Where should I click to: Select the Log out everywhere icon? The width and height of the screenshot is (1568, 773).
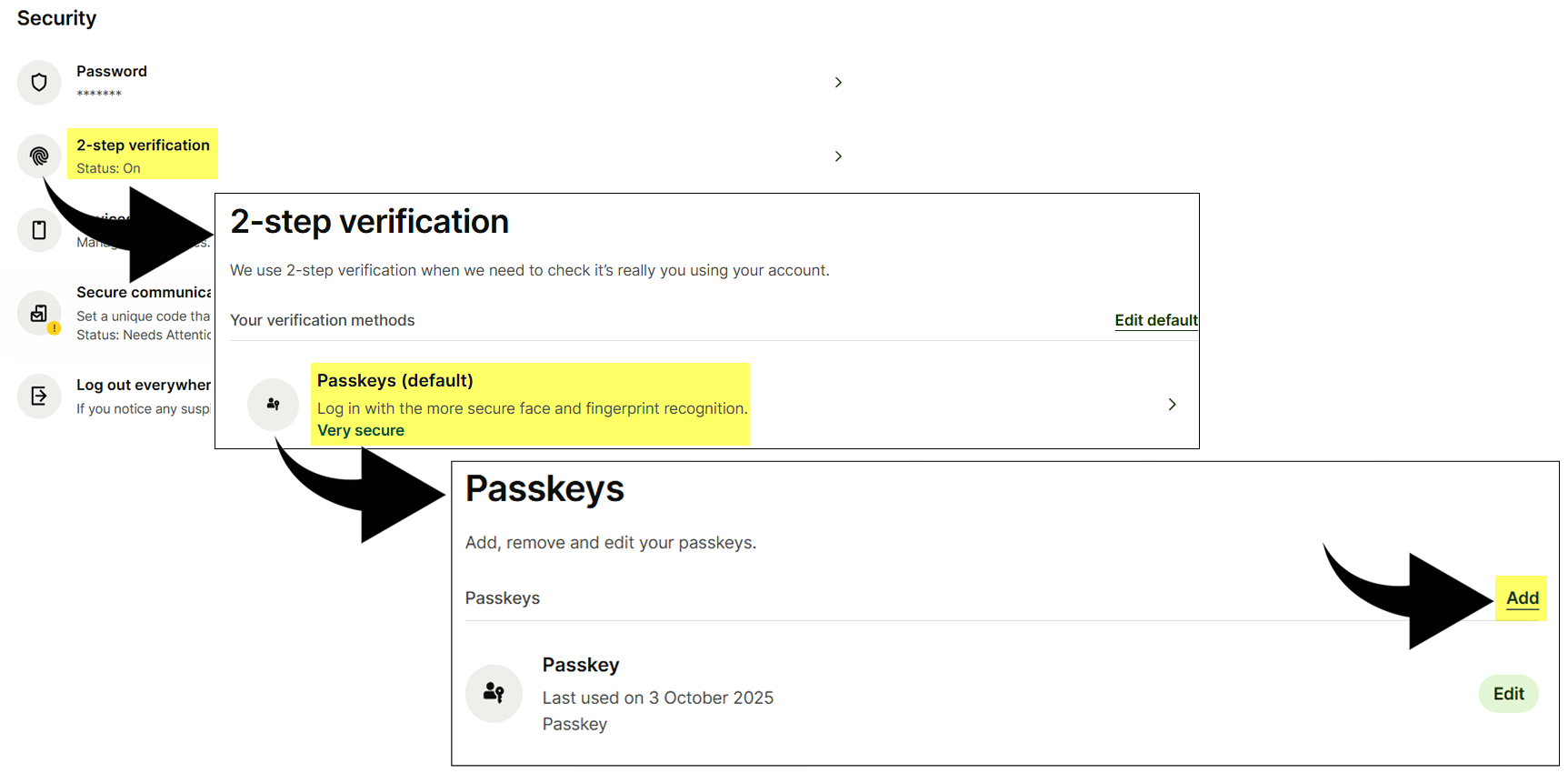tap(38, 396)
